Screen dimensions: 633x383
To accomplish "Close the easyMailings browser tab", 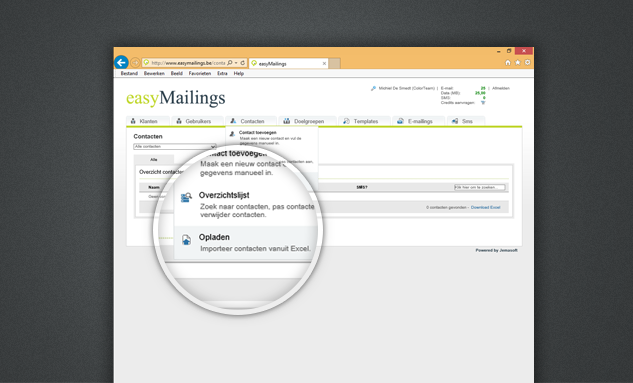I will [x=324, y=63].
